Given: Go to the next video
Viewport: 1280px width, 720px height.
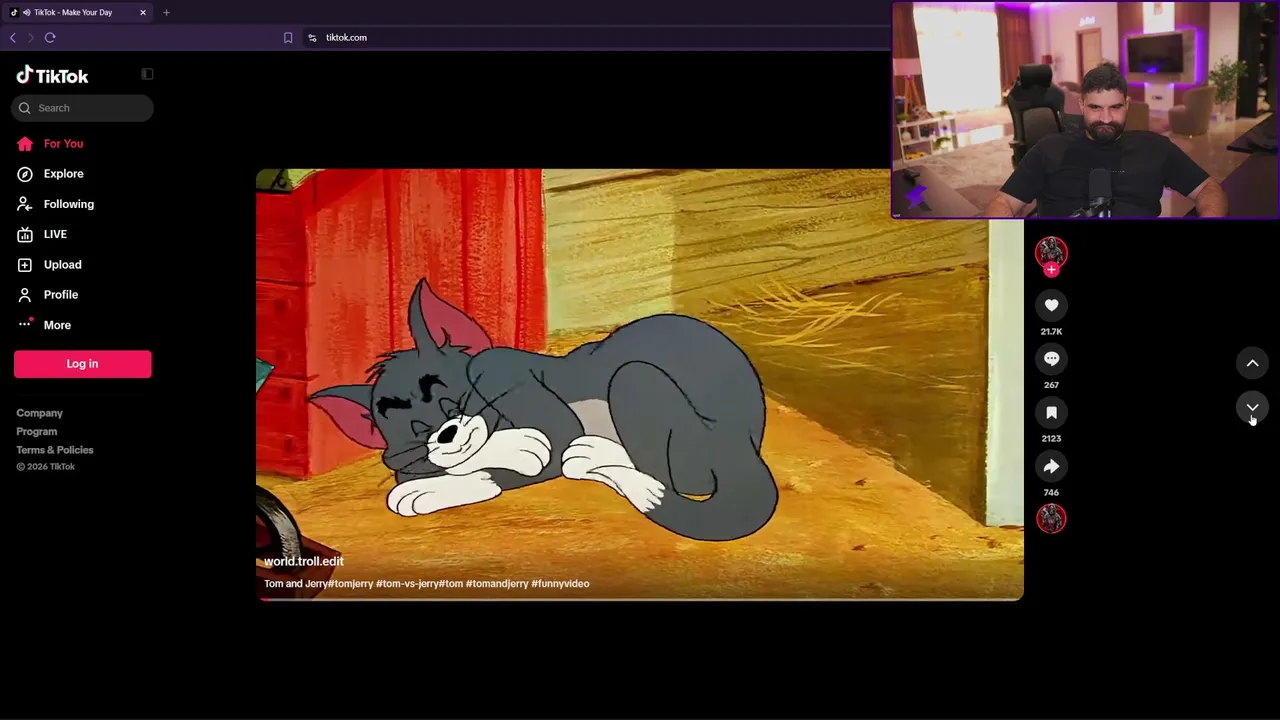Looking at the screenshot, I should click(1252, 407).
